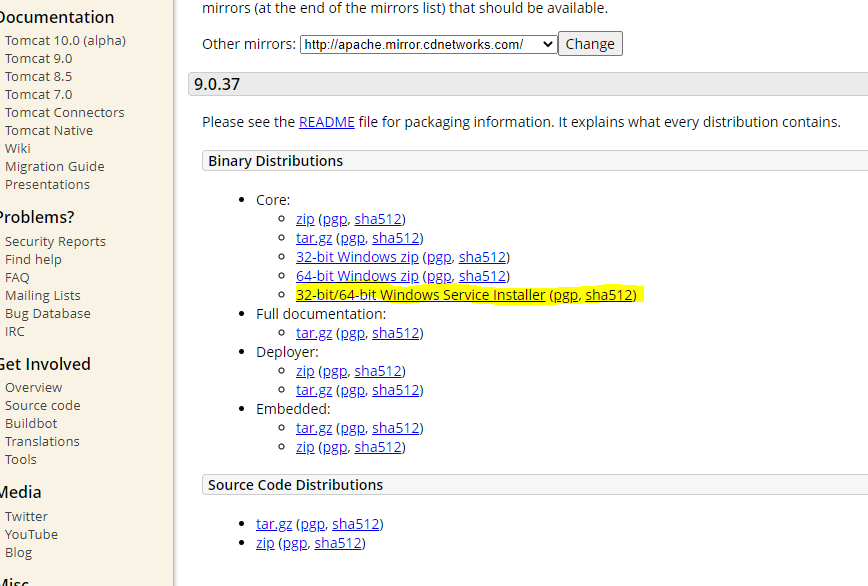The image size is (868, 586).
Task: Open the Twitter media link
Action: (x=26, y=516)
